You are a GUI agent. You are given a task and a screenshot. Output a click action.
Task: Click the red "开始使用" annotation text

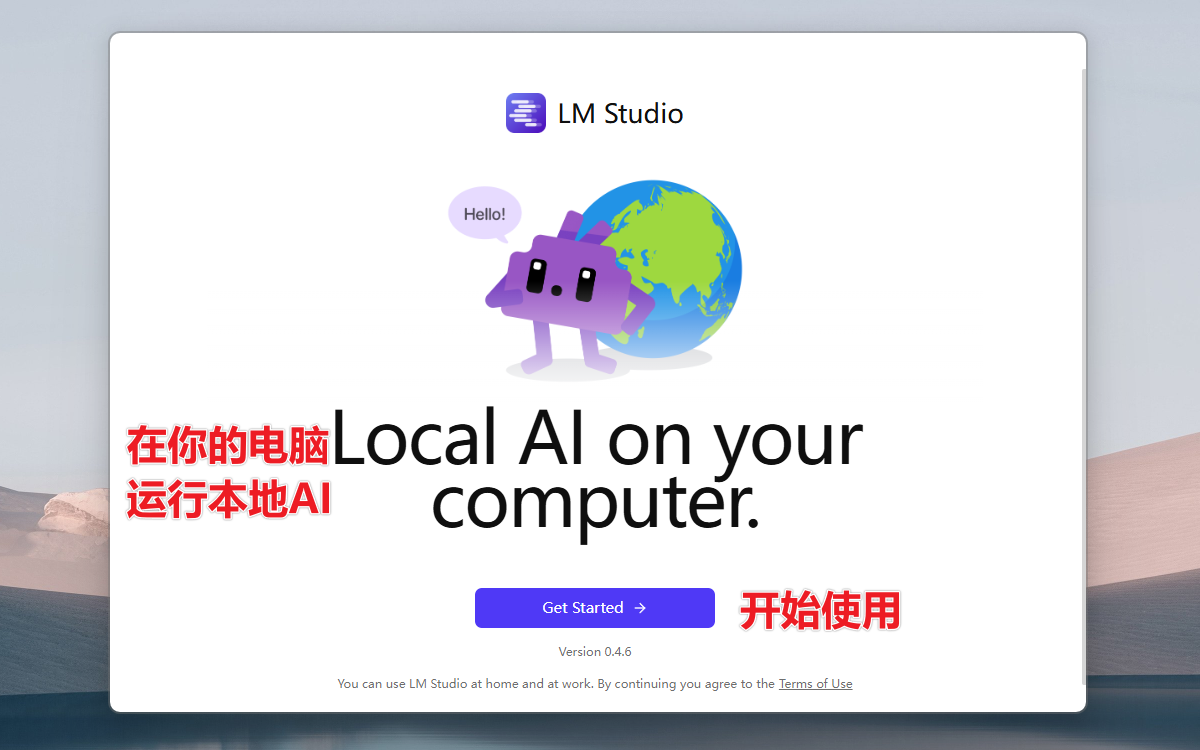pyautogui.click(x=820, y=611)
